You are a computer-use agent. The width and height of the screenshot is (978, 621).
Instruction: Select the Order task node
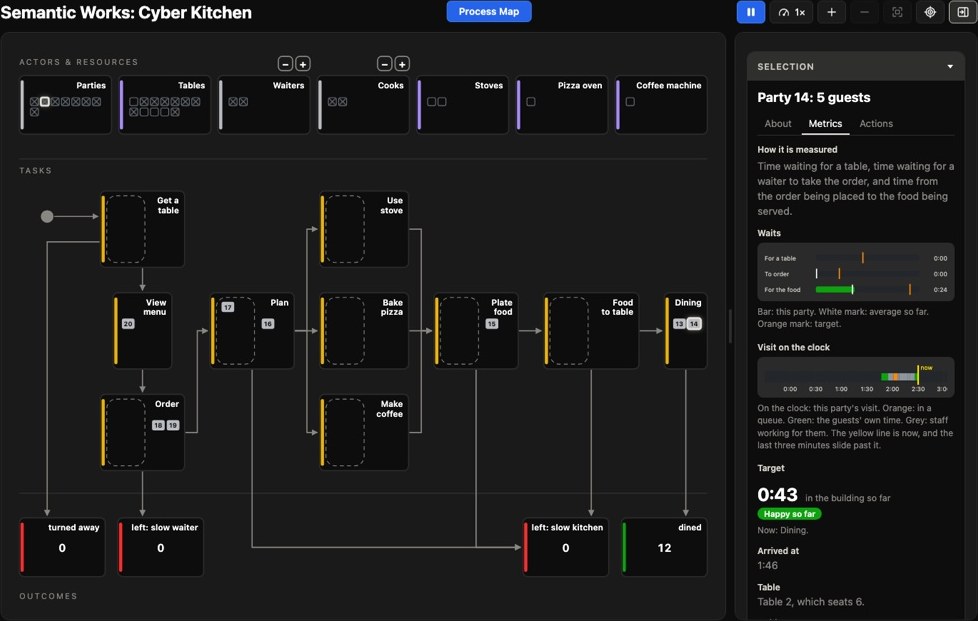(x=142, y=432)
